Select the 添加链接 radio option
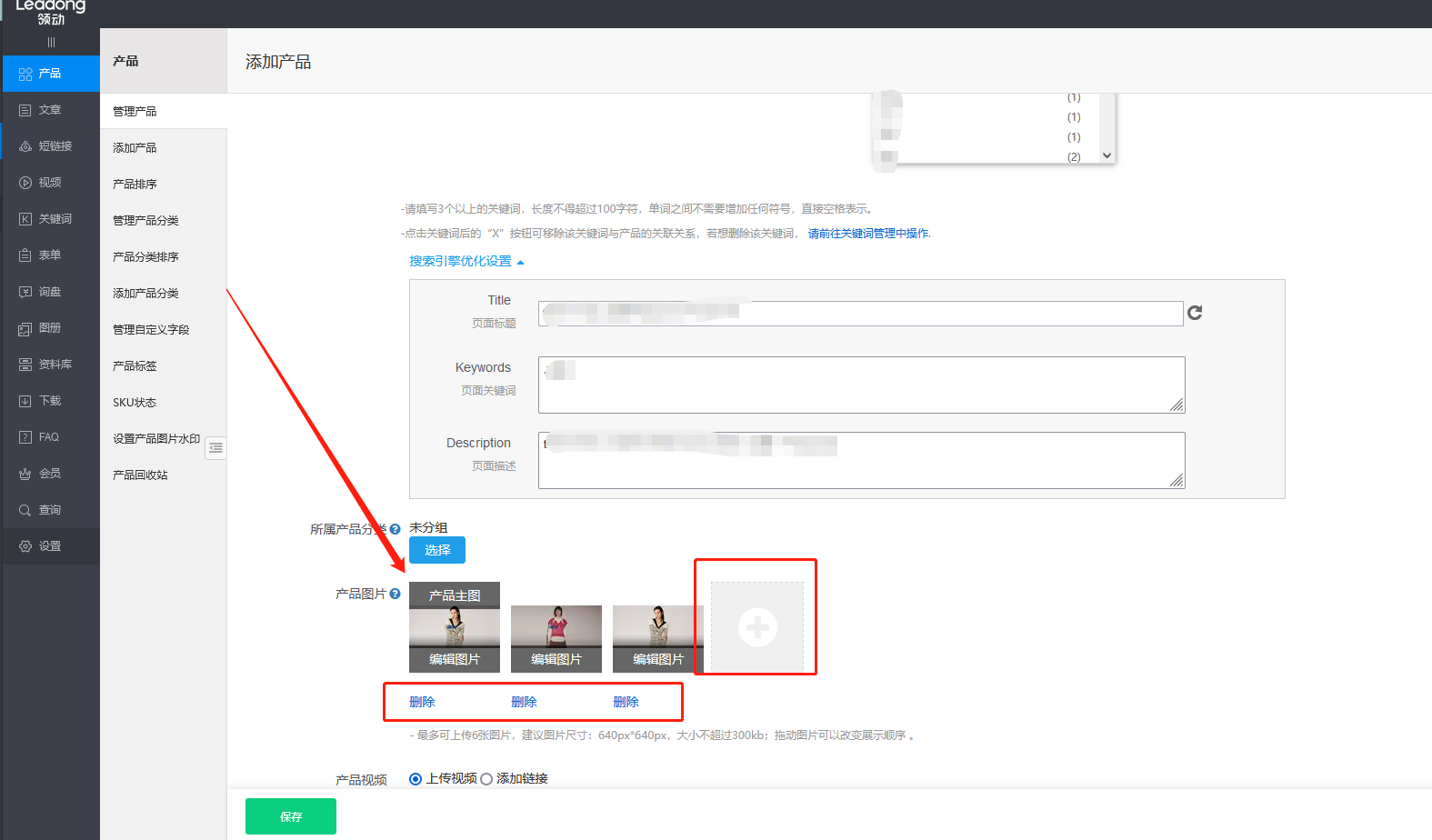1432x840 pixels. point(486,779)
